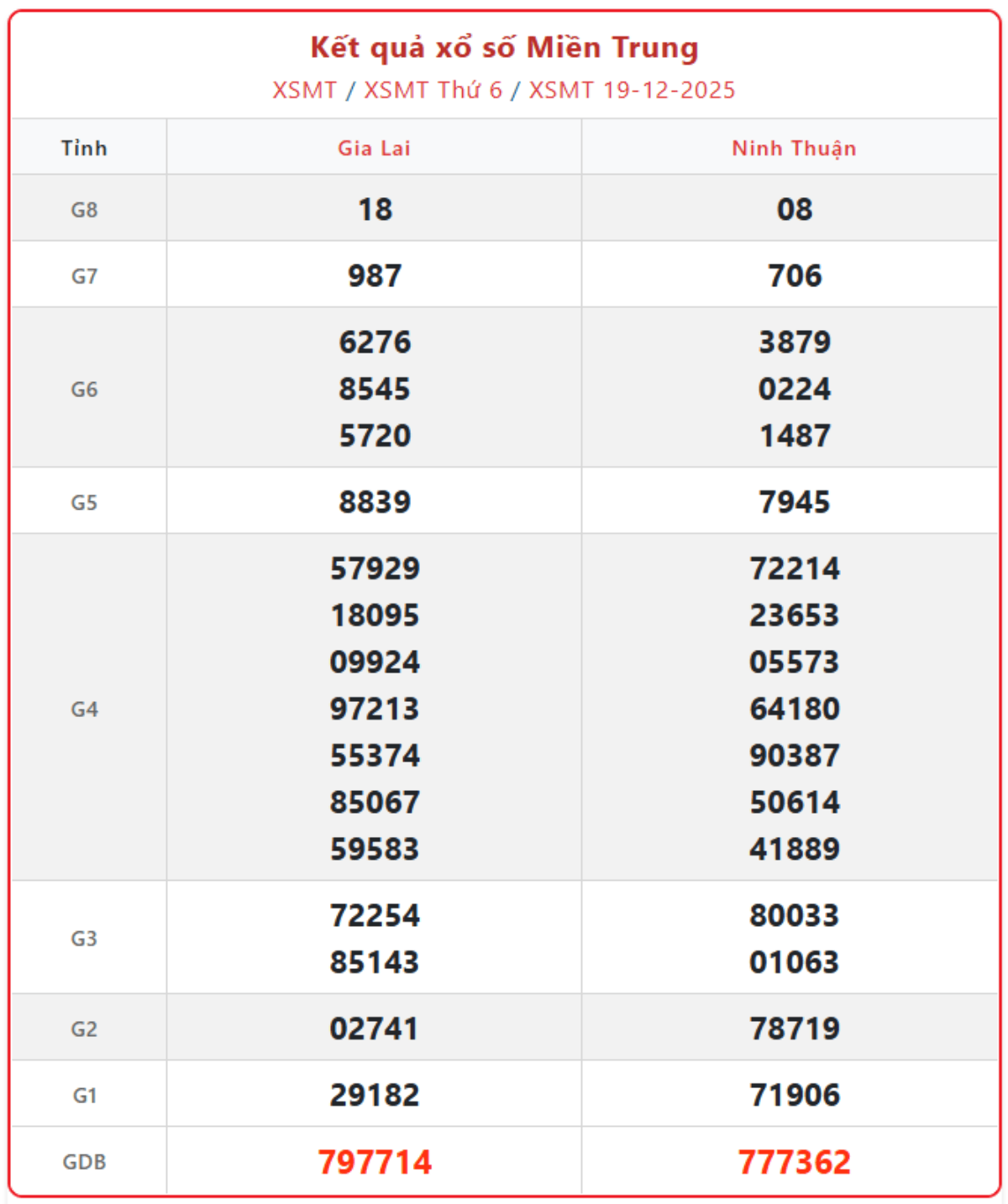Click Gia Lai G2 number 02741

pos(375,1029)
